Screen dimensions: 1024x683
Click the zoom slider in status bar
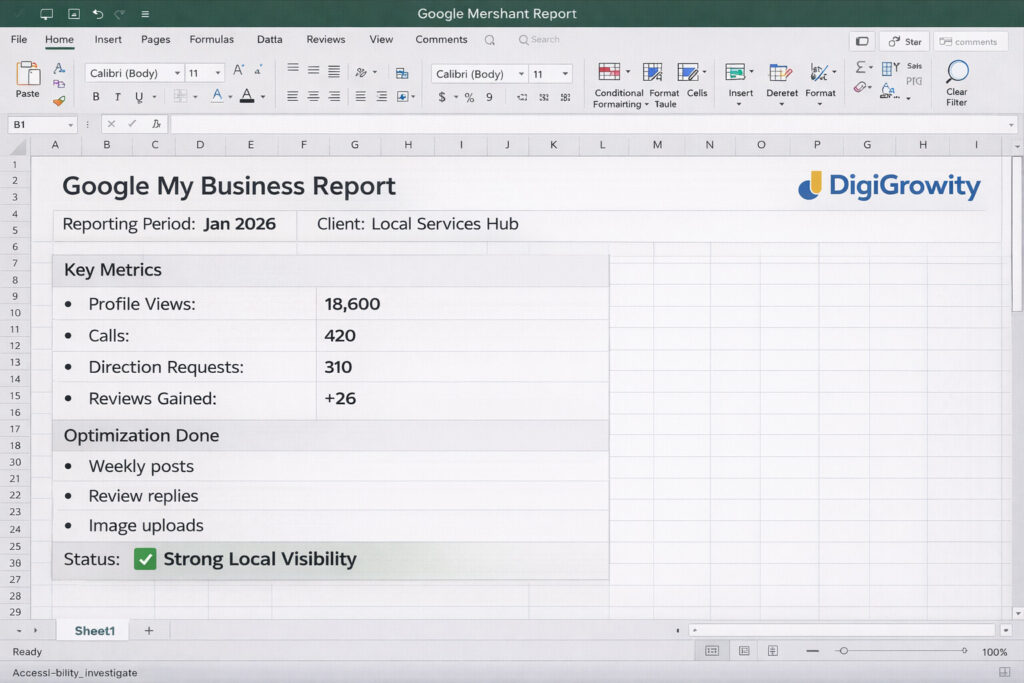(x=843, y=651)
